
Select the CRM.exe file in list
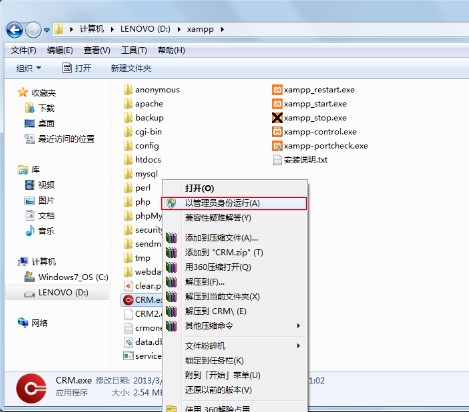click(x=142, y=300)
